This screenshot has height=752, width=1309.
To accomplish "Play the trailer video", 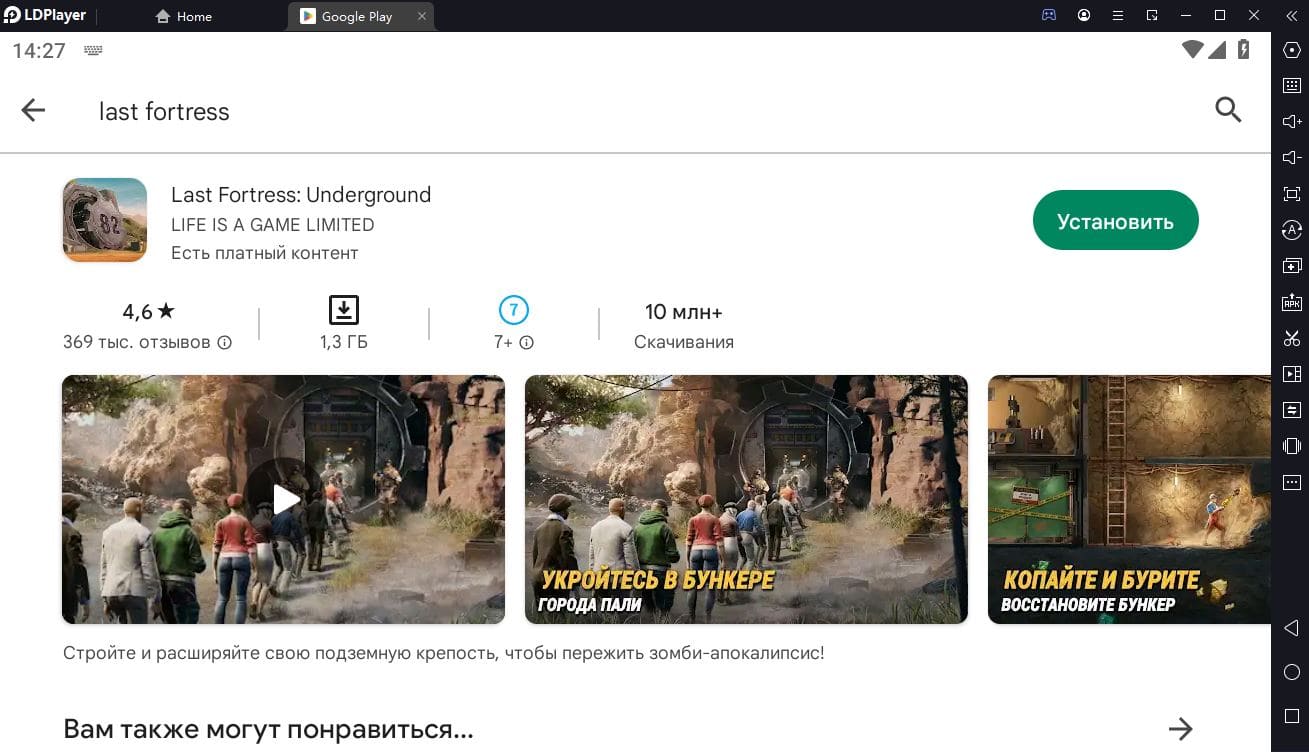I will tap(284, 499).
